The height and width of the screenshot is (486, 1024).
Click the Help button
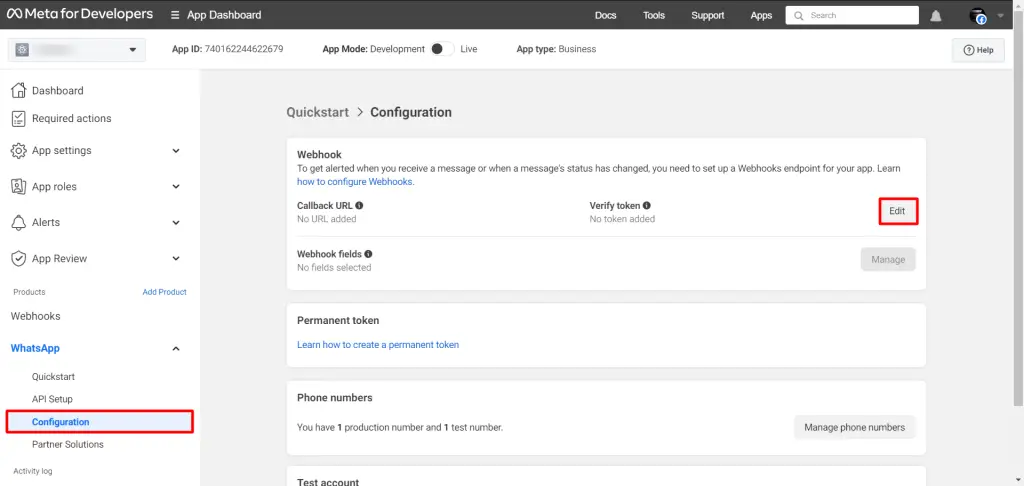pos(978,50)
